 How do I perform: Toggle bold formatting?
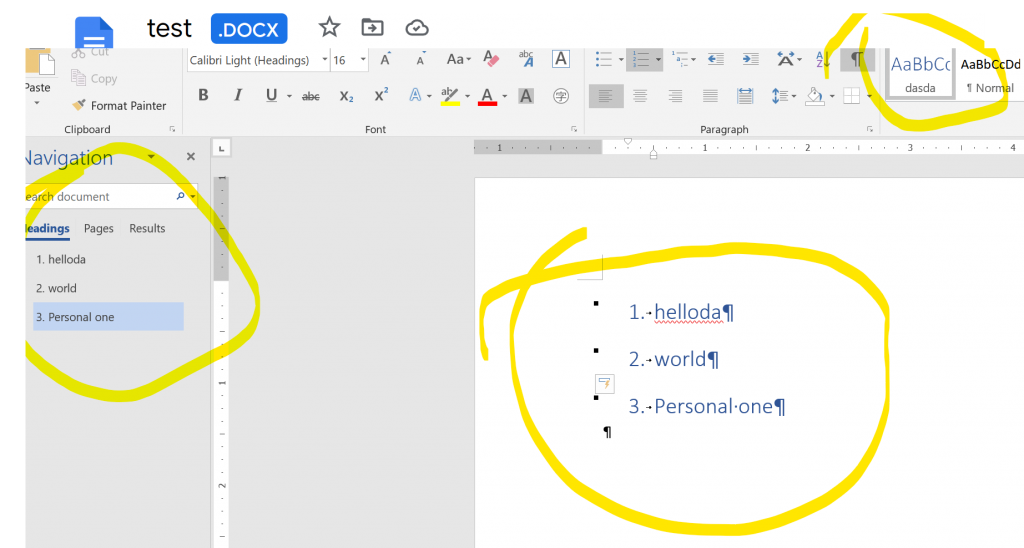tap(204, 96)
